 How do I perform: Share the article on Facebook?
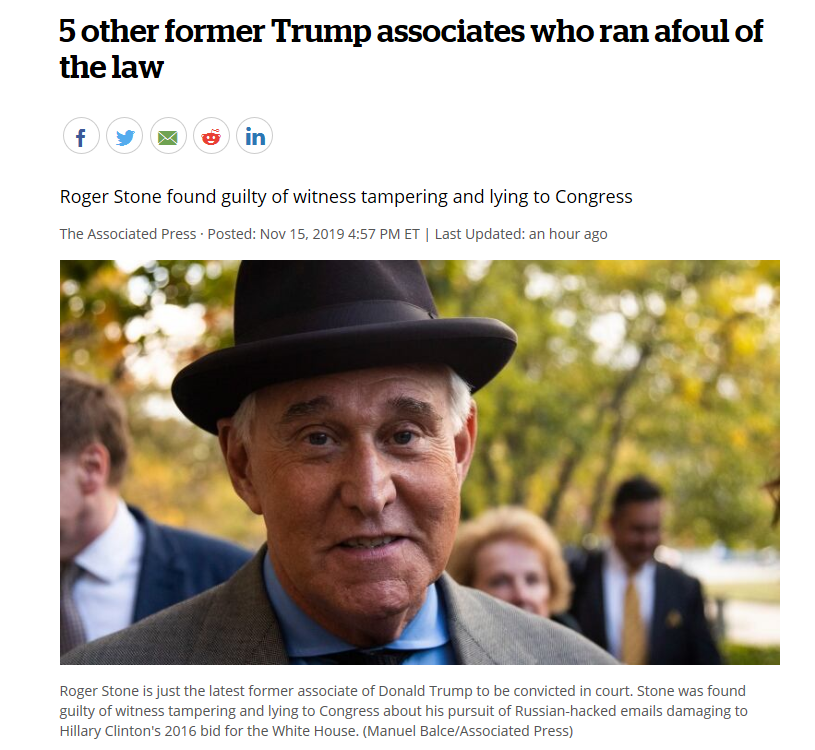point(81,136)
